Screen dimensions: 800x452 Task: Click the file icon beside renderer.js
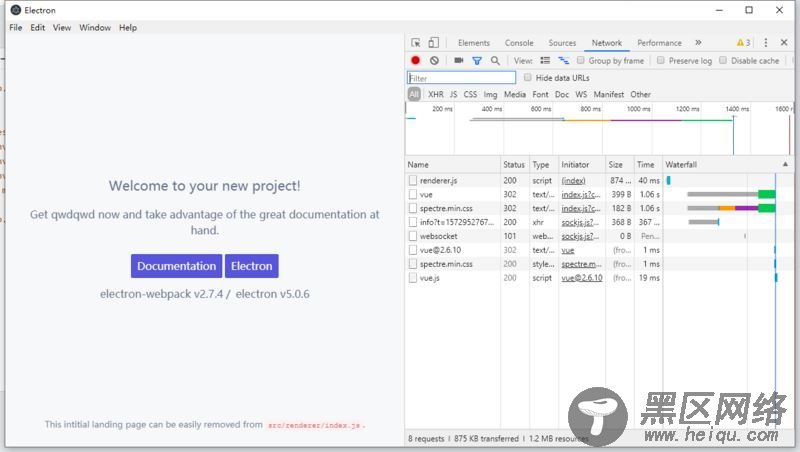coord(413,181)
